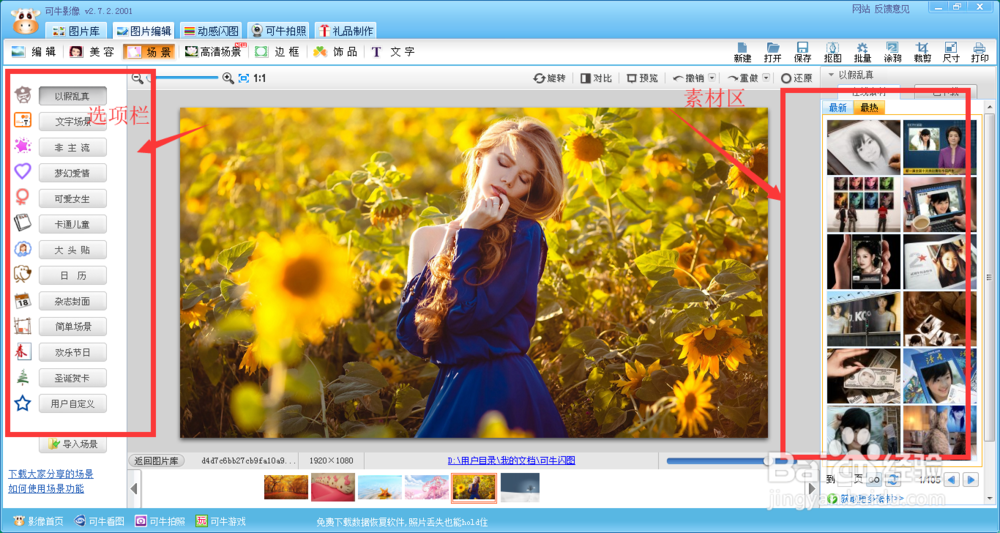The width and height of the screenshot is (1000, 533).
Task: Select the autumn trees filmstrip thumbnail
Action: [286, 488]
